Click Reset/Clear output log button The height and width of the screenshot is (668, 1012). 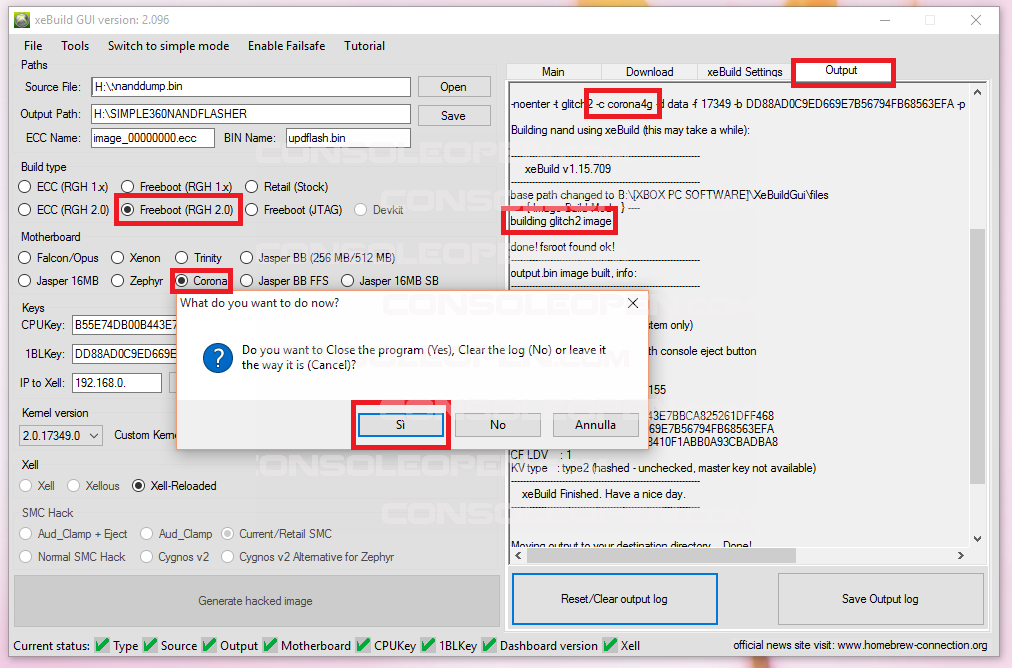tap(614, 599)
